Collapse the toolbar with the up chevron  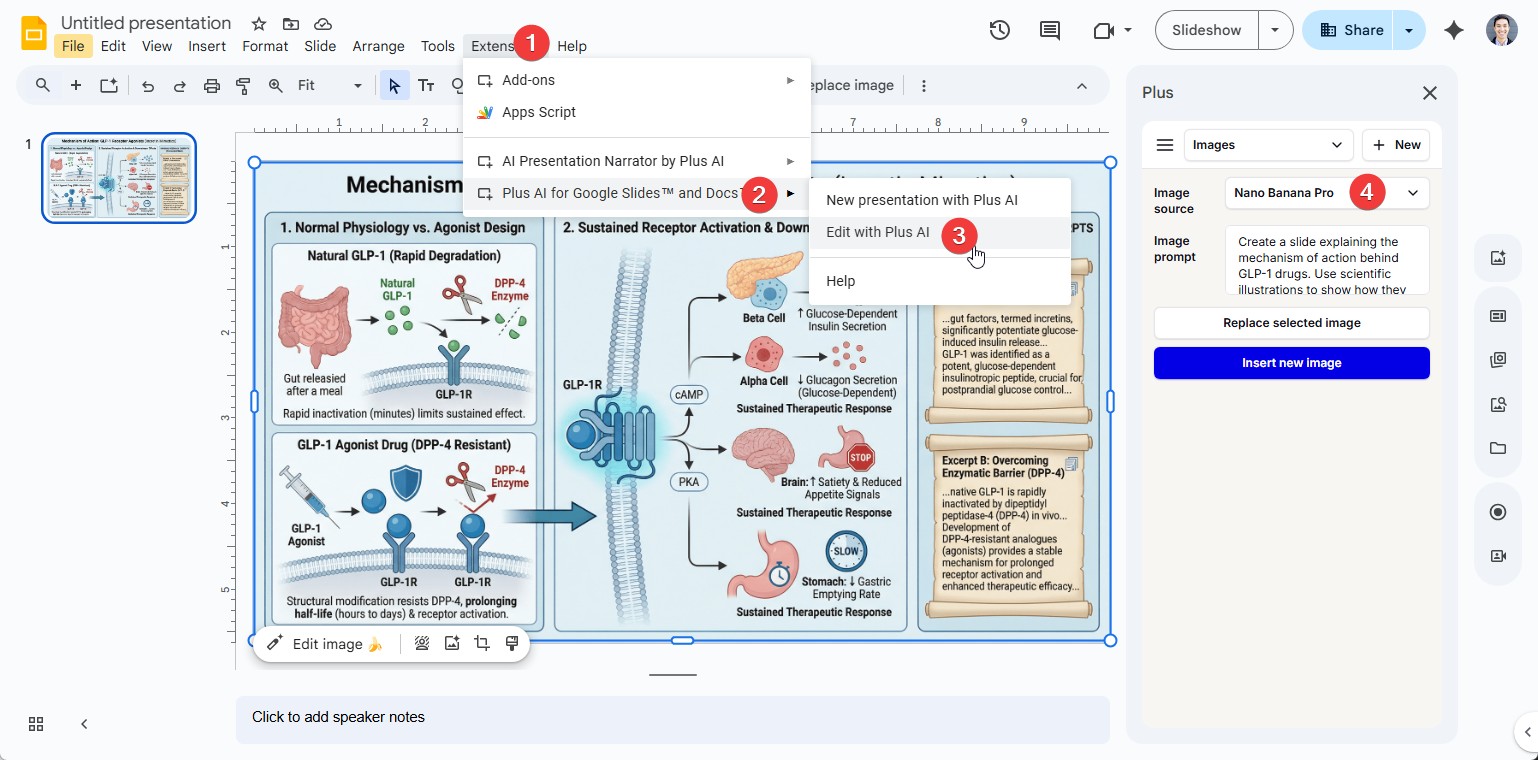click(1081, 86)
